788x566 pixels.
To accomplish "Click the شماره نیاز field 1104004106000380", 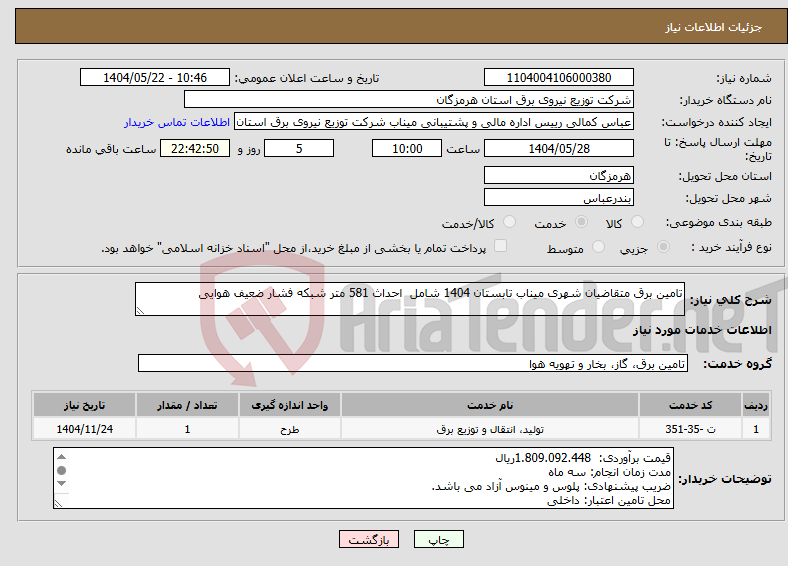I will (x=558, y=77).
